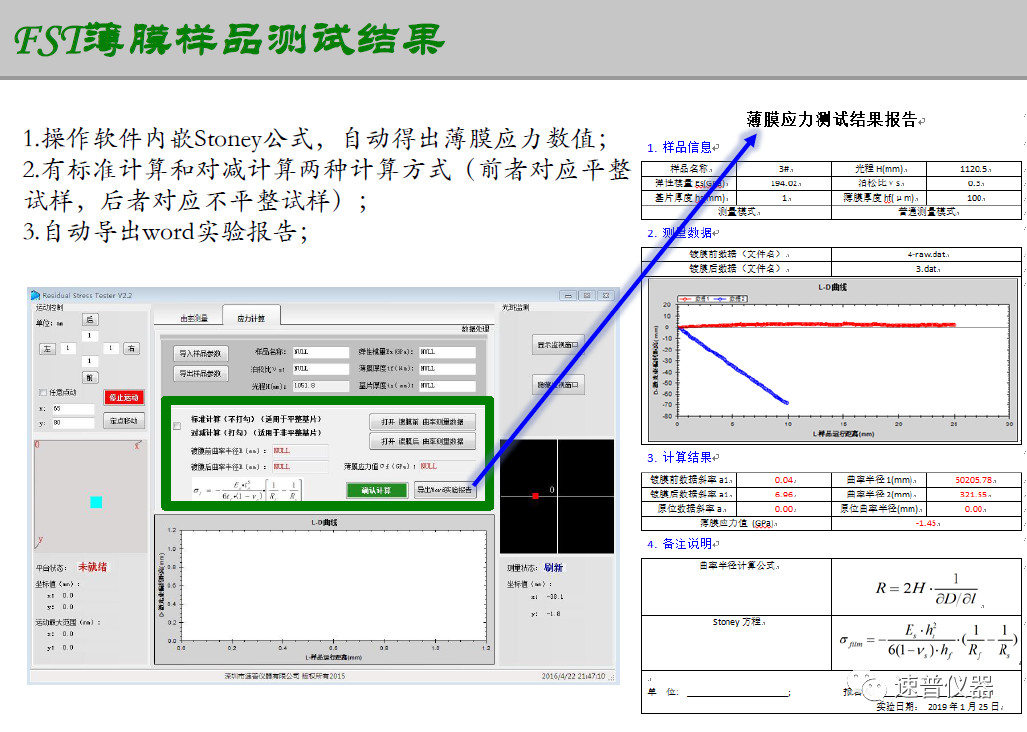
Task: Click the 显示监视窗口 button
Action: pos(557,345)
